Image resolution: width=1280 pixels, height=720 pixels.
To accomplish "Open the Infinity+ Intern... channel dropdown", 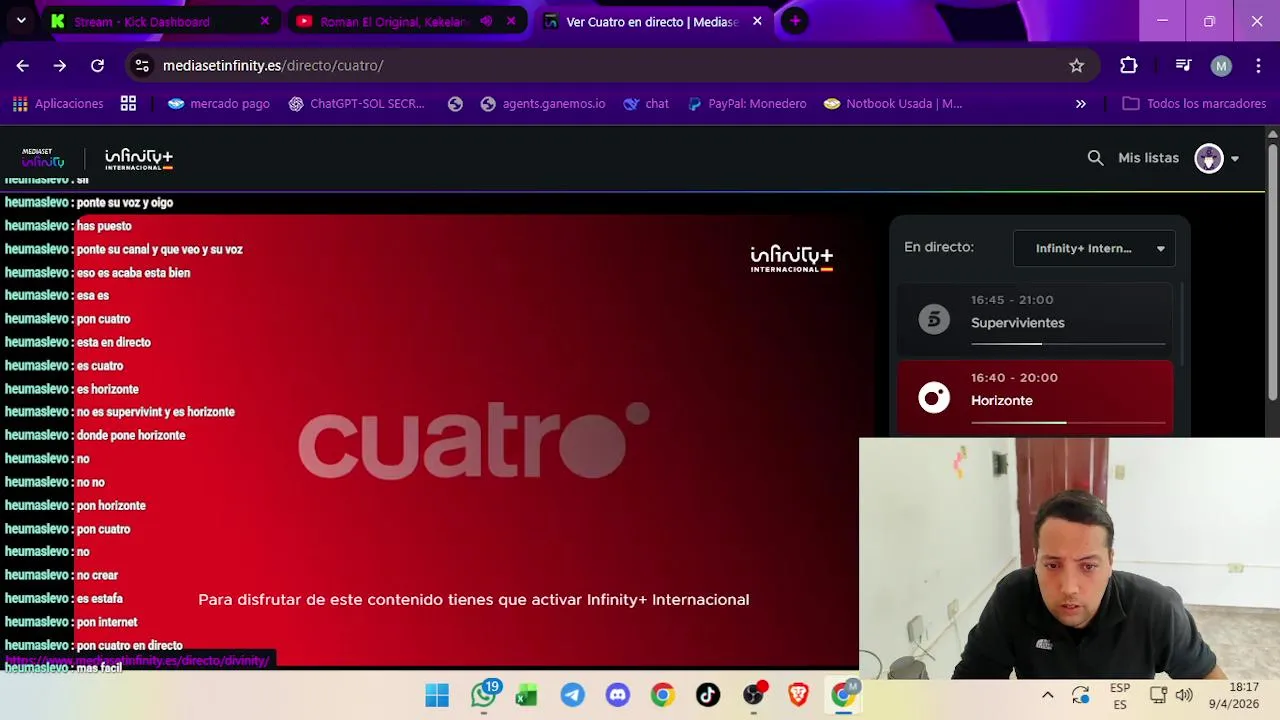I will (x=1094, y=248).
